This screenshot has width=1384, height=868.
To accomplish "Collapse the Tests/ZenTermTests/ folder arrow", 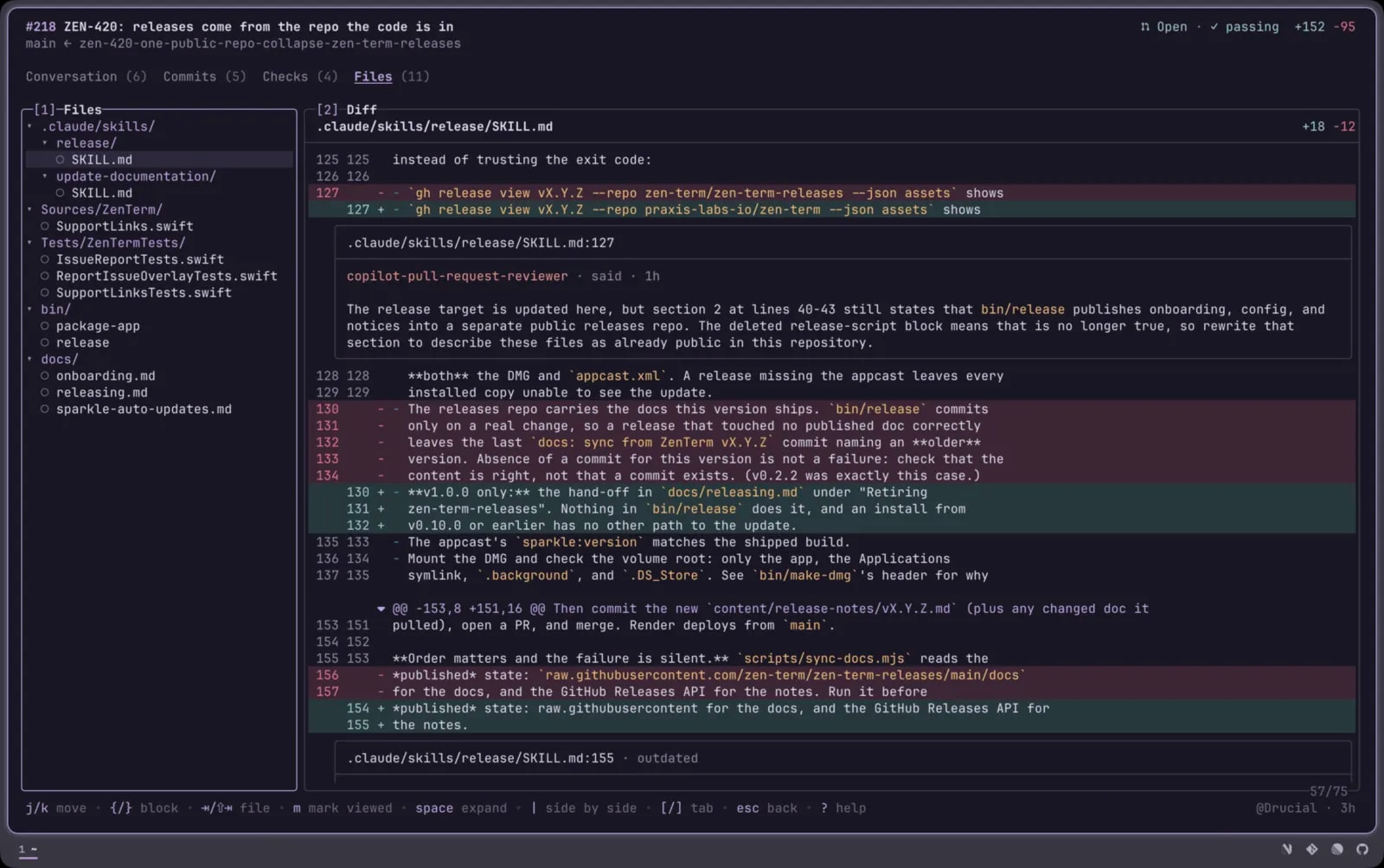I will tap(29, 243).
